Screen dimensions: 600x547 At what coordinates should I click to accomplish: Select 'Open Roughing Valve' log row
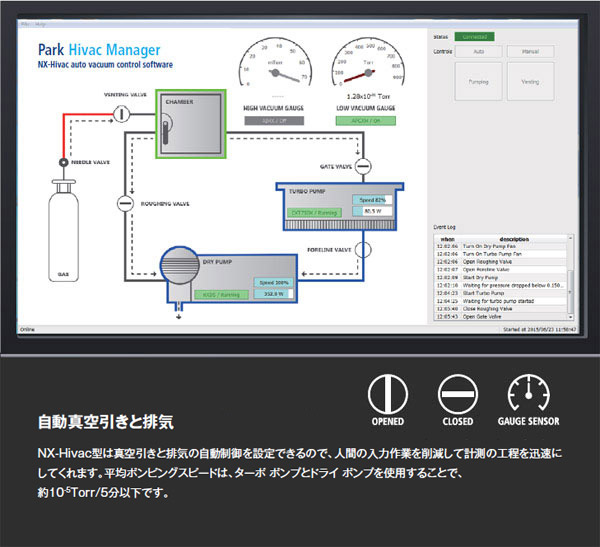pyautogui.click(x=501, y=262)
